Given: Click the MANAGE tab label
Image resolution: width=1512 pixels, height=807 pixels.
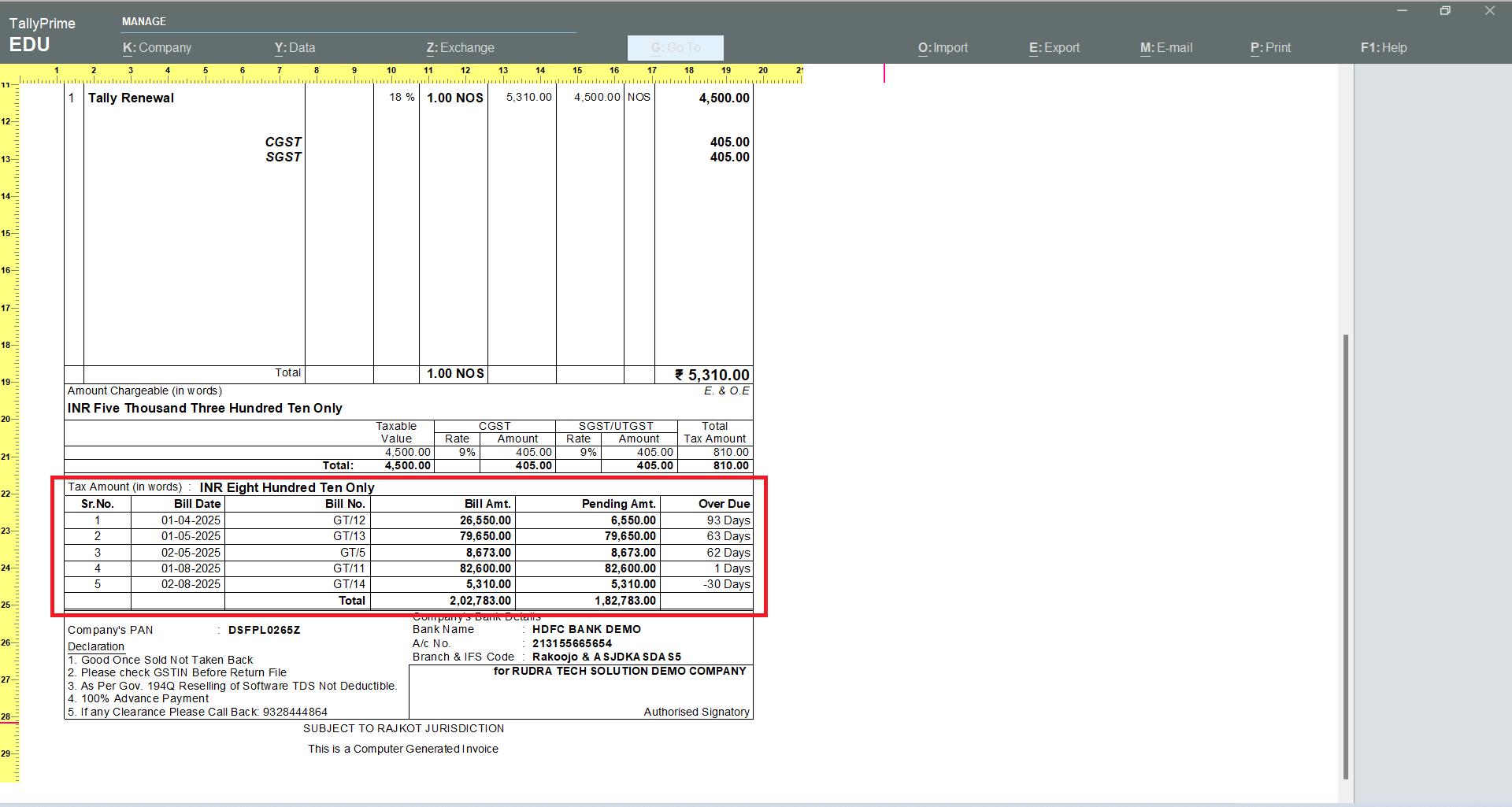Looking at the screenshot, I should click(x=144, y=21).
